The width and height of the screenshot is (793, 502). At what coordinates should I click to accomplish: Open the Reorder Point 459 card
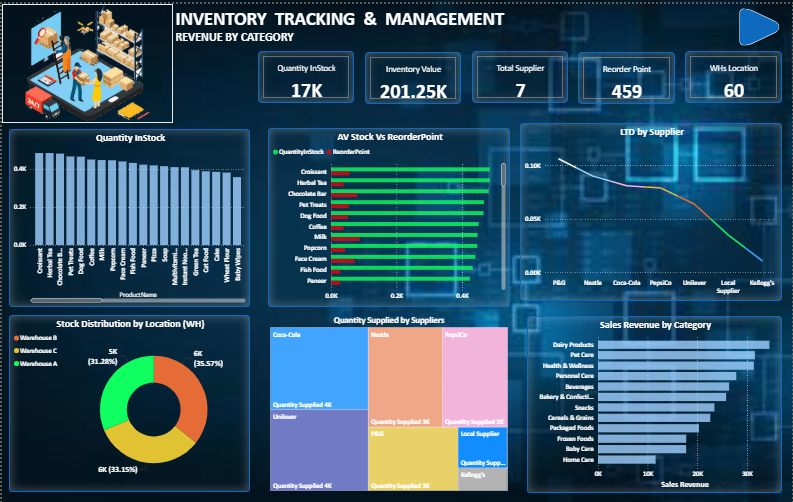[x=627, y=79]
